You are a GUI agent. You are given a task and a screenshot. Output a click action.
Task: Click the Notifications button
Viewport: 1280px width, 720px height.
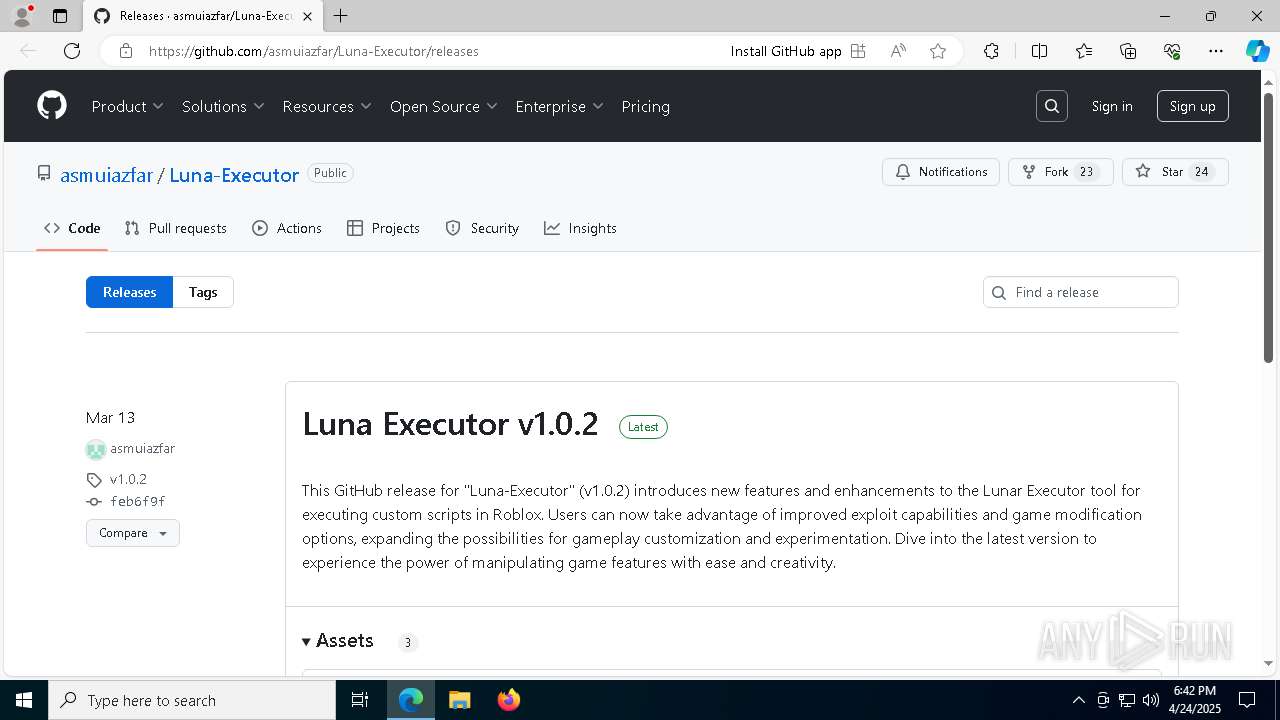(x=941, y=172)
